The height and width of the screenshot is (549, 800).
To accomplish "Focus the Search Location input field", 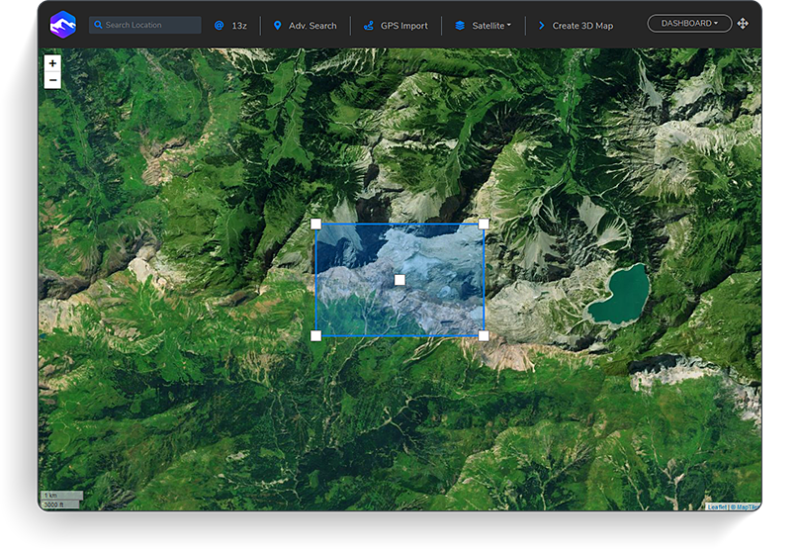I will [145, 25].
